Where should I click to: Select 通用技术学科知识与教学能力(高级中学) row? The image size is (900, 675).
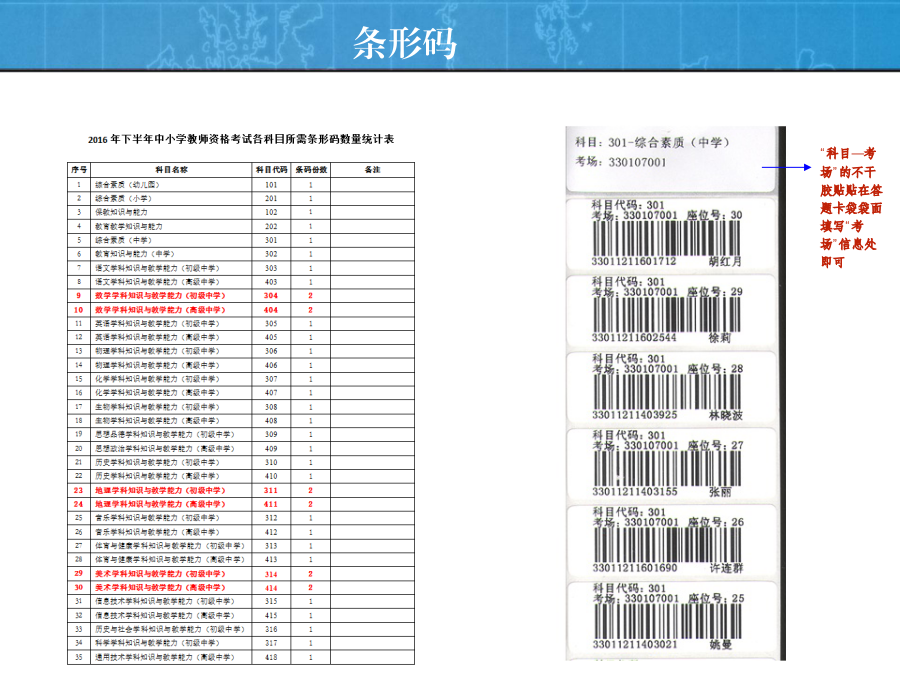click(x=241, y=657)
